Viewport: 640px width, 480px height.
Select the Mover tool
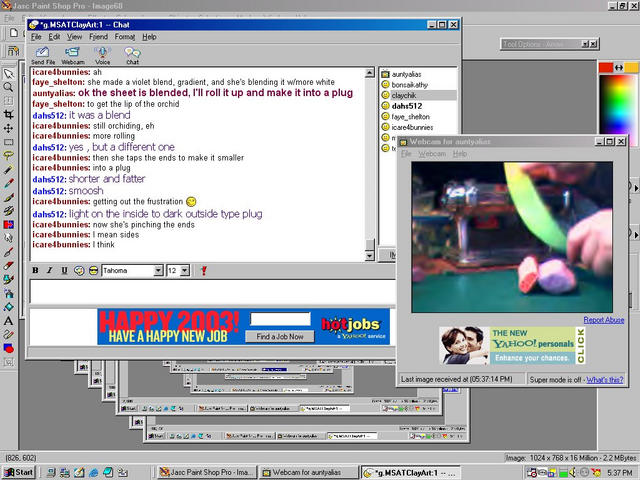coord(9,129)
